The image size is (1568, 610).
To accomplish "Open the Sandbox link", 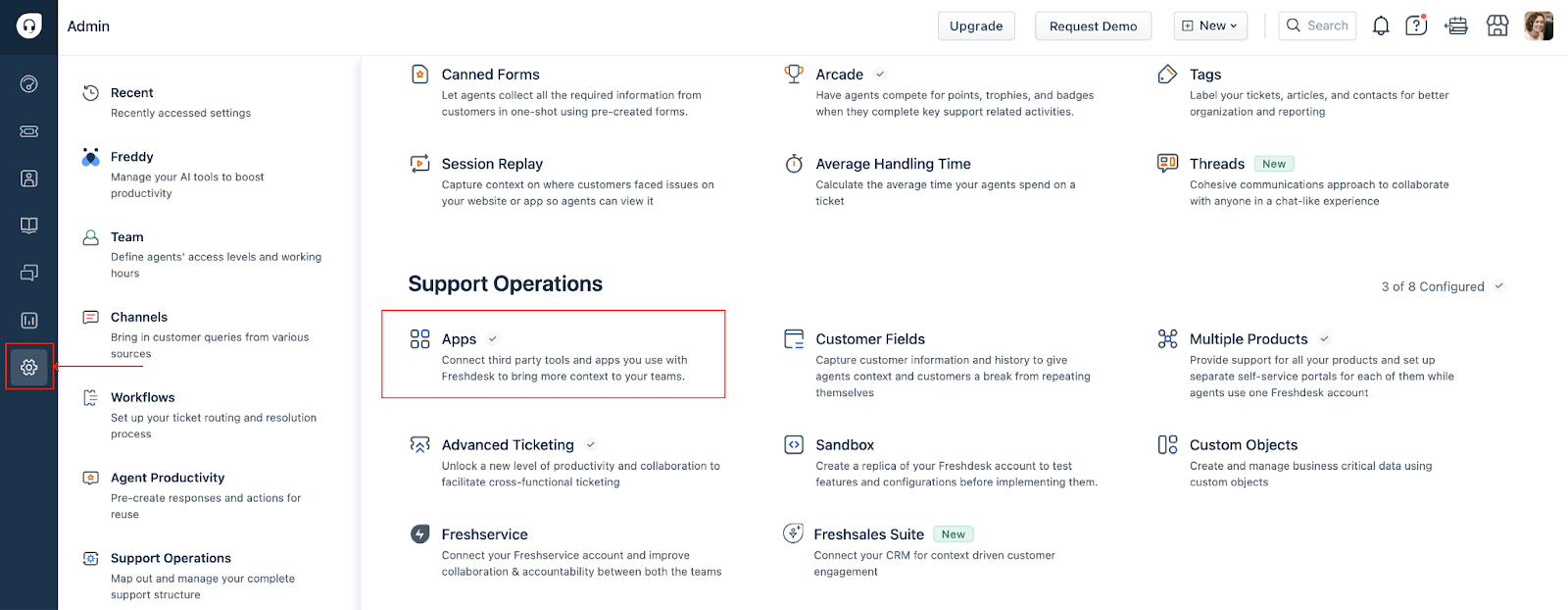I will click(x=845, y=445).
